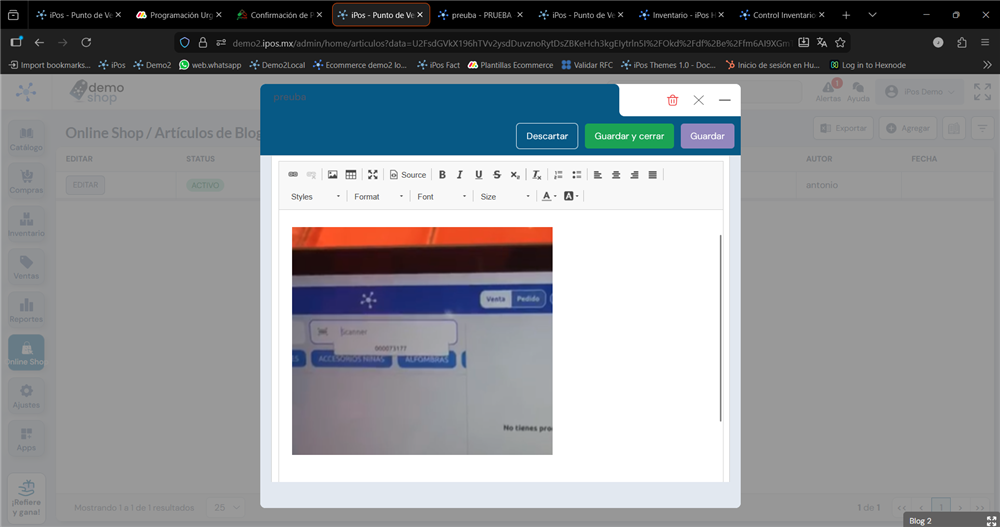Click the remove format icon
The height and width of the screenshot is (527, 1000).
tap(536, 175)
